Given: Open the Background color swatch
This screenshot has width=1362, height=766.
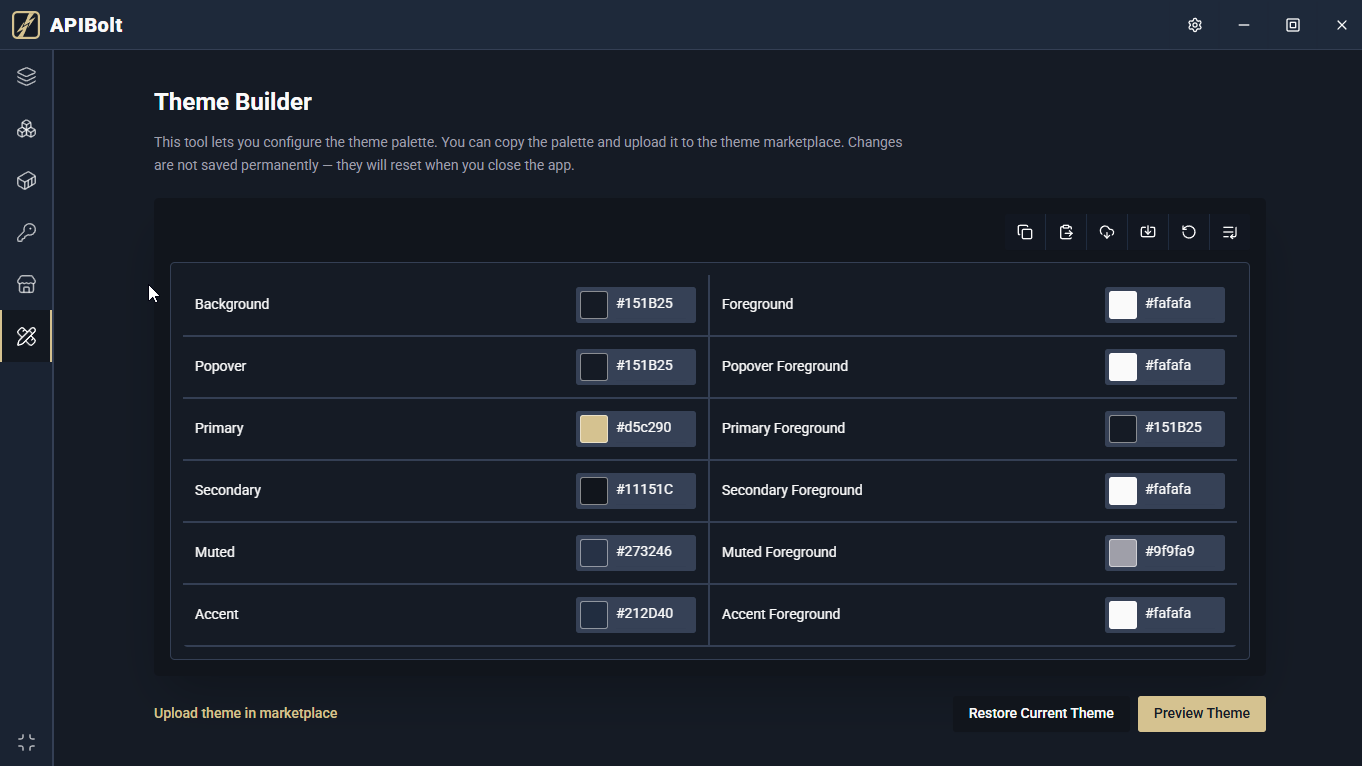Looking at the screenshot, I should tap(594, 305).
